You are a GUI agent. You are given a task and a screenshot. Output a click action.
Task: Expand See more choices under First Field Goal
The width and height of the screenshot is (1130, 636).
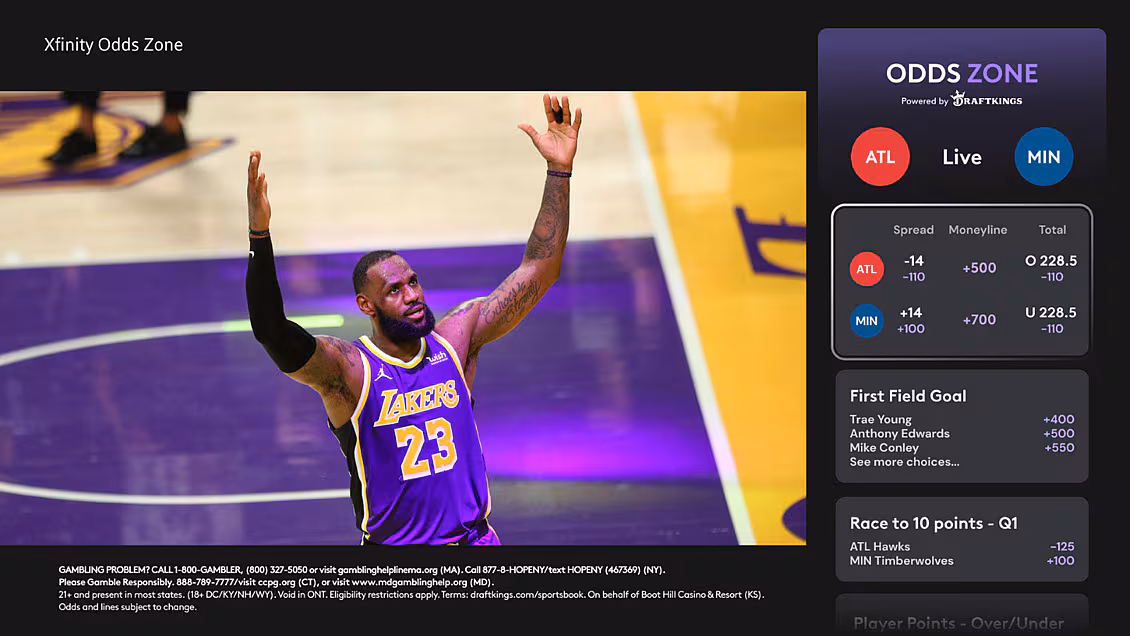pos(903,461)
